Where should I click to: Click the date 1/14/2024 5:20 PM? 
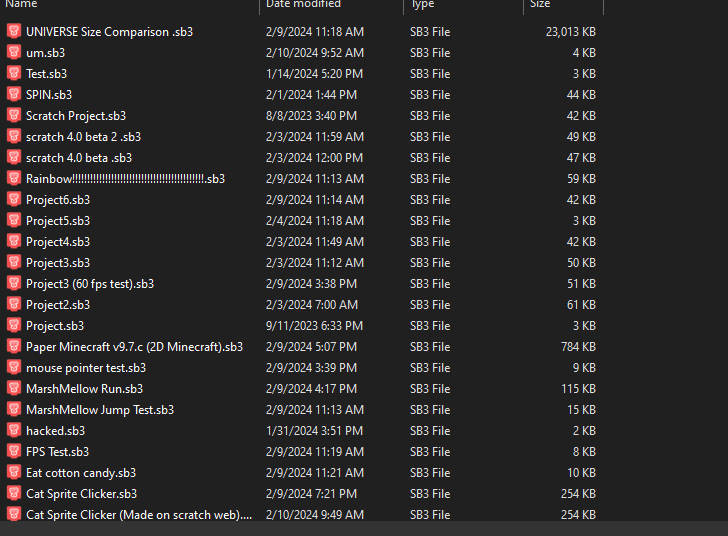pyautogui.click(x=314, y=73)
